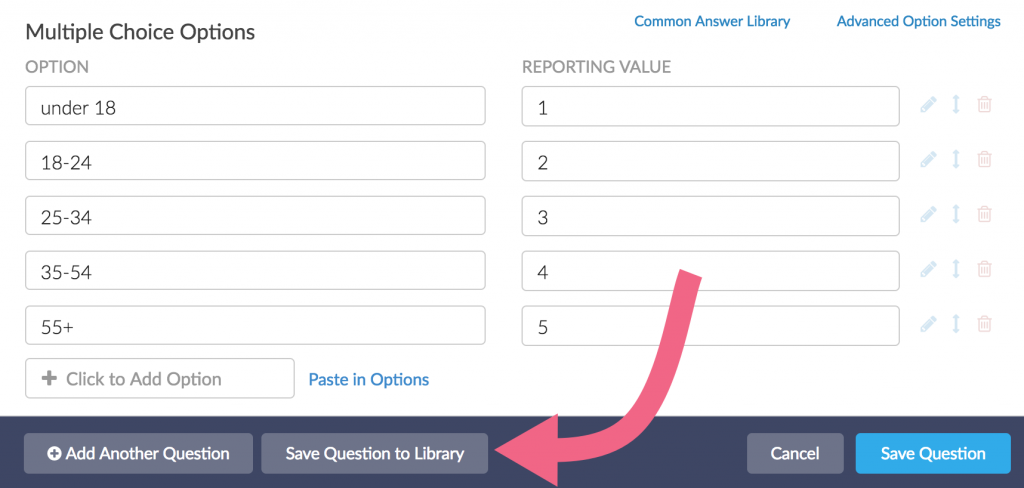Click Add Another Question button
This screenshot has height=488, width=1024.
(x=138, y=454)
